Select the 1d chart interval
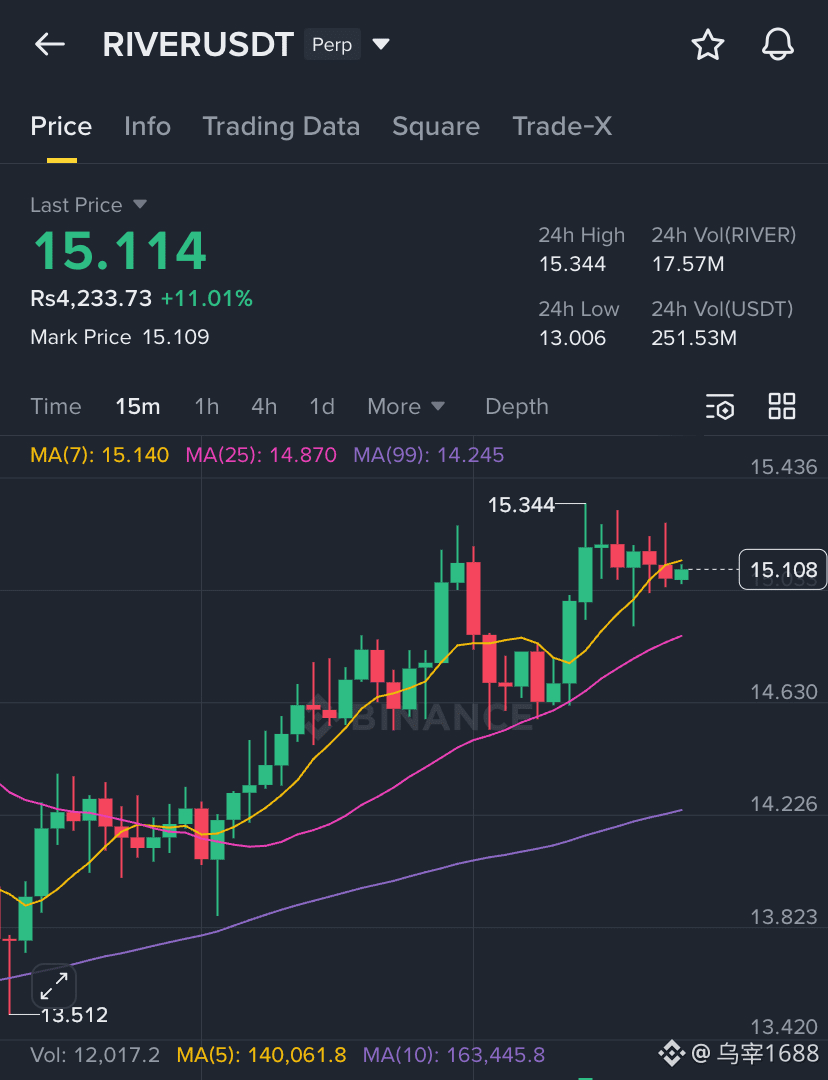Viewport: 828px width, 1080px height. (322, 406)
